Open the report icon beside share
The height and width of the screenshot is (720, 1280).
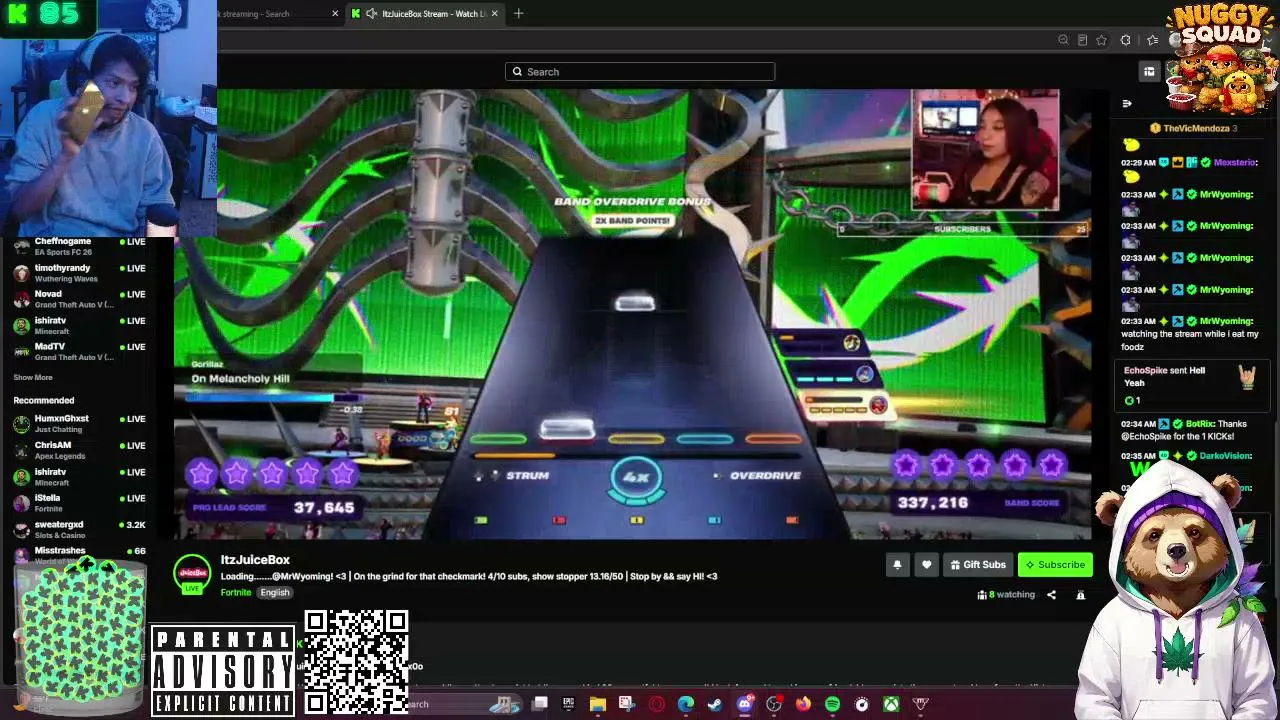pyautogui.click(x=1080, y=595)
